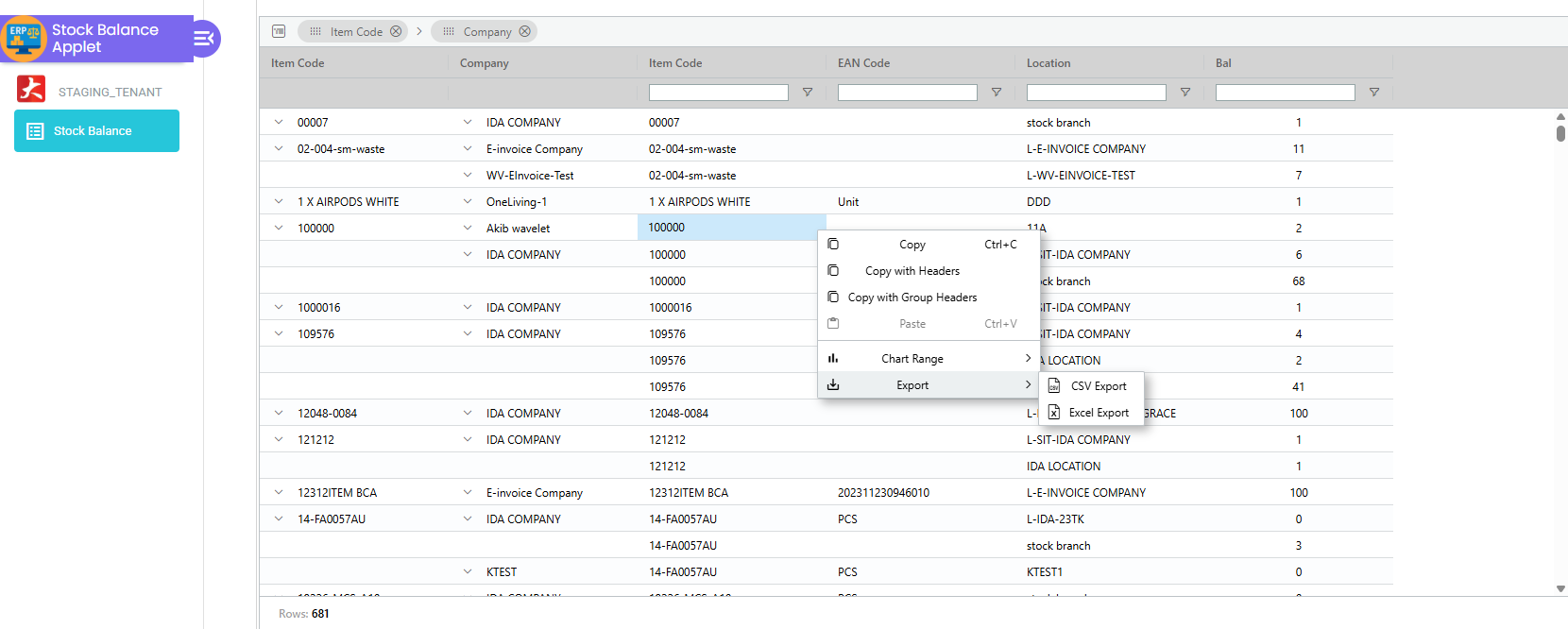Collapse the WV-EInvoice-Test company group
The height and width of the screenshot is (629, 1568).
click(x=468, y=175)
